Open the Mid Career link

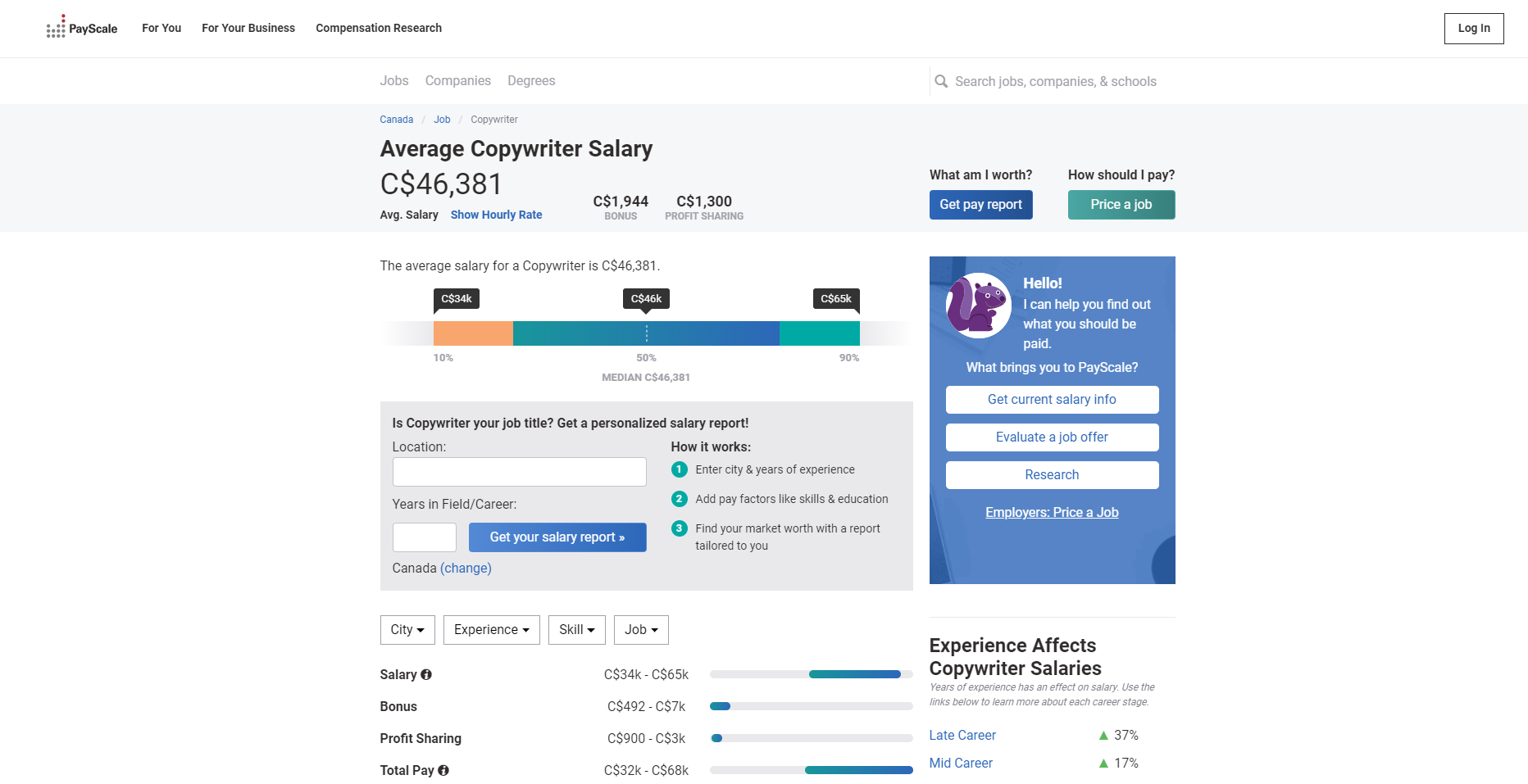coord(961,764)
